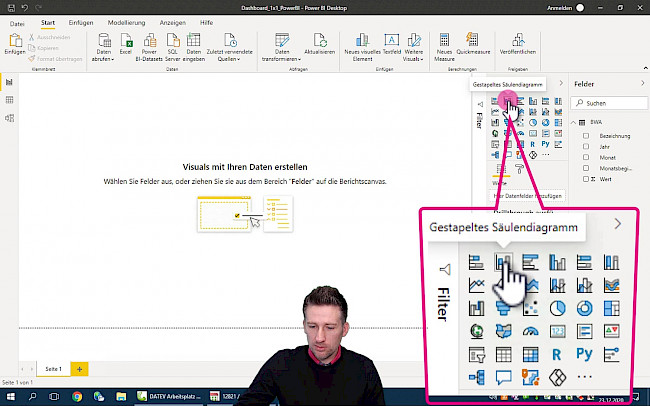The height and width of the screenshot is (406, 650).
Task: Open the Hilfe tab
Action: (206, 23)
